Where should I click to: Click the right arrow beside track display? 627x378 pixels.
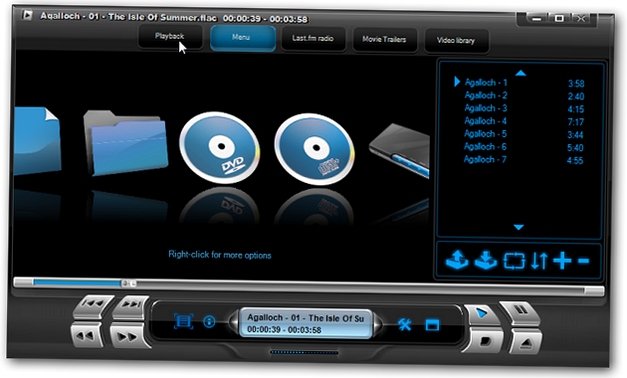pyautogui.click(x=377, y=324)
